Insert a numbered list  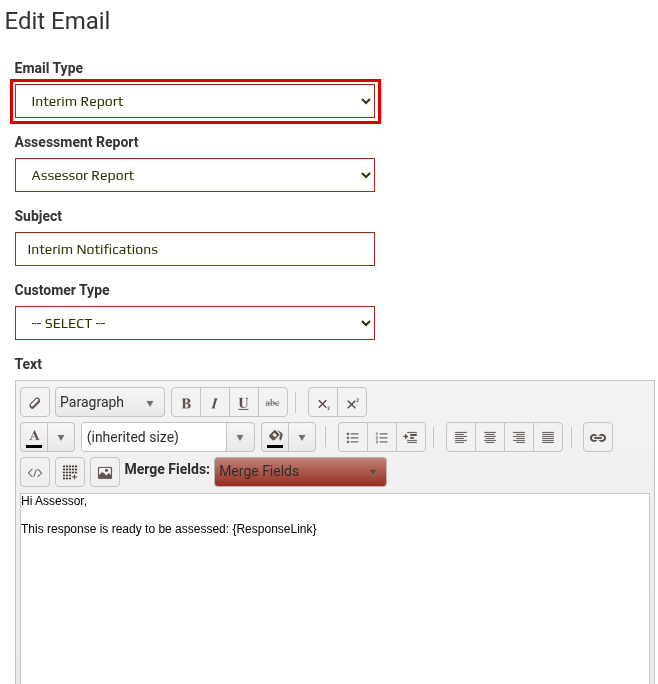tap(382, 437)
